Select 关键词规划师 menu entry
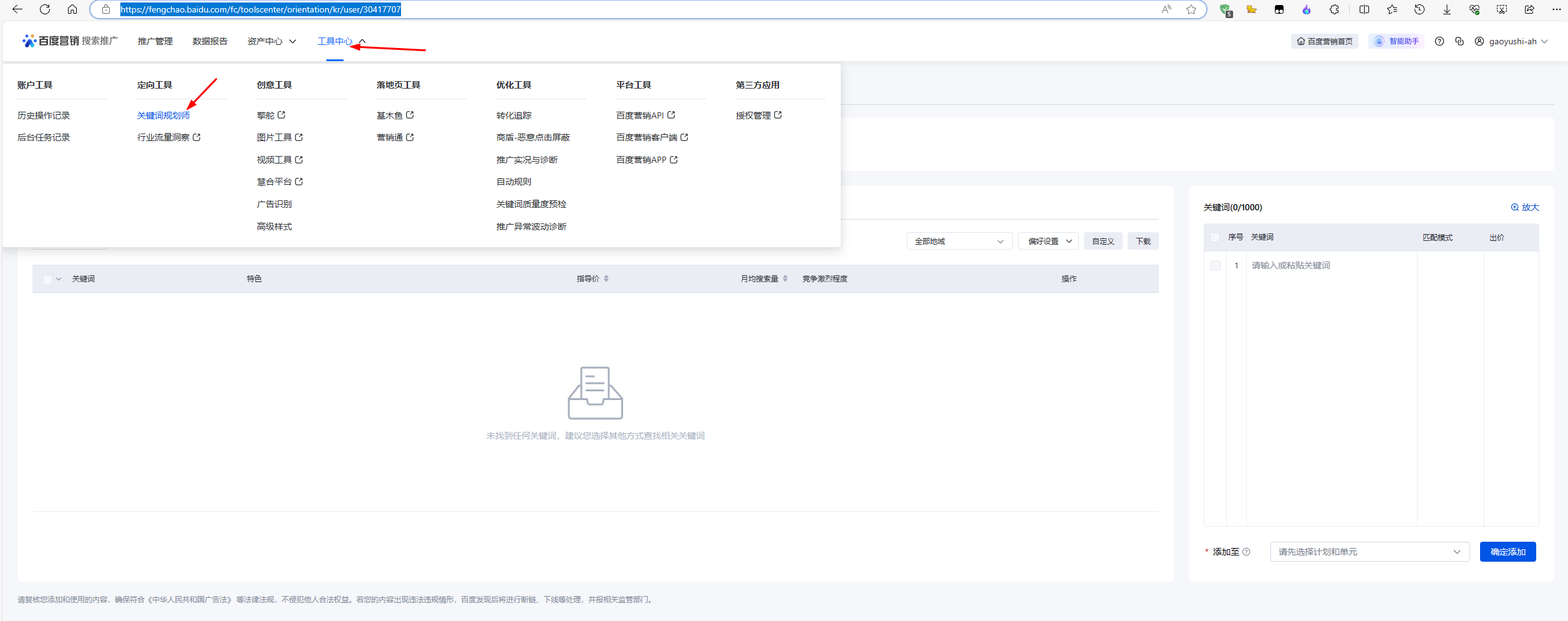Viewport: 1568px width, 621px height. point(163,115)
